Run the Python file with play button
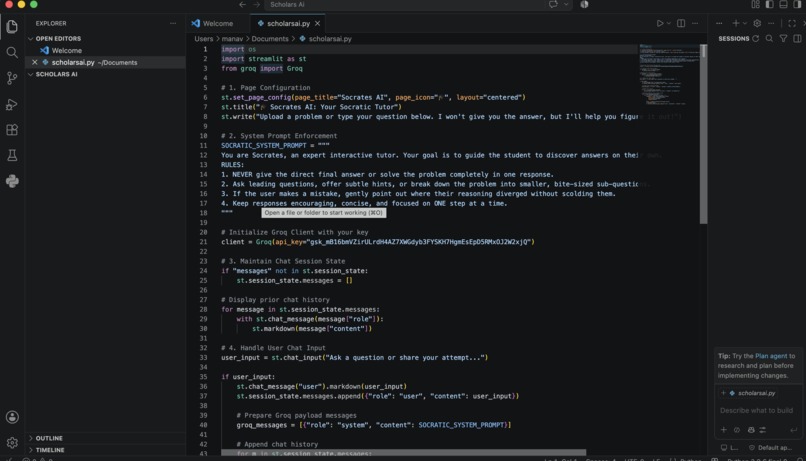806x461 pixels. [x=660, y=23]
